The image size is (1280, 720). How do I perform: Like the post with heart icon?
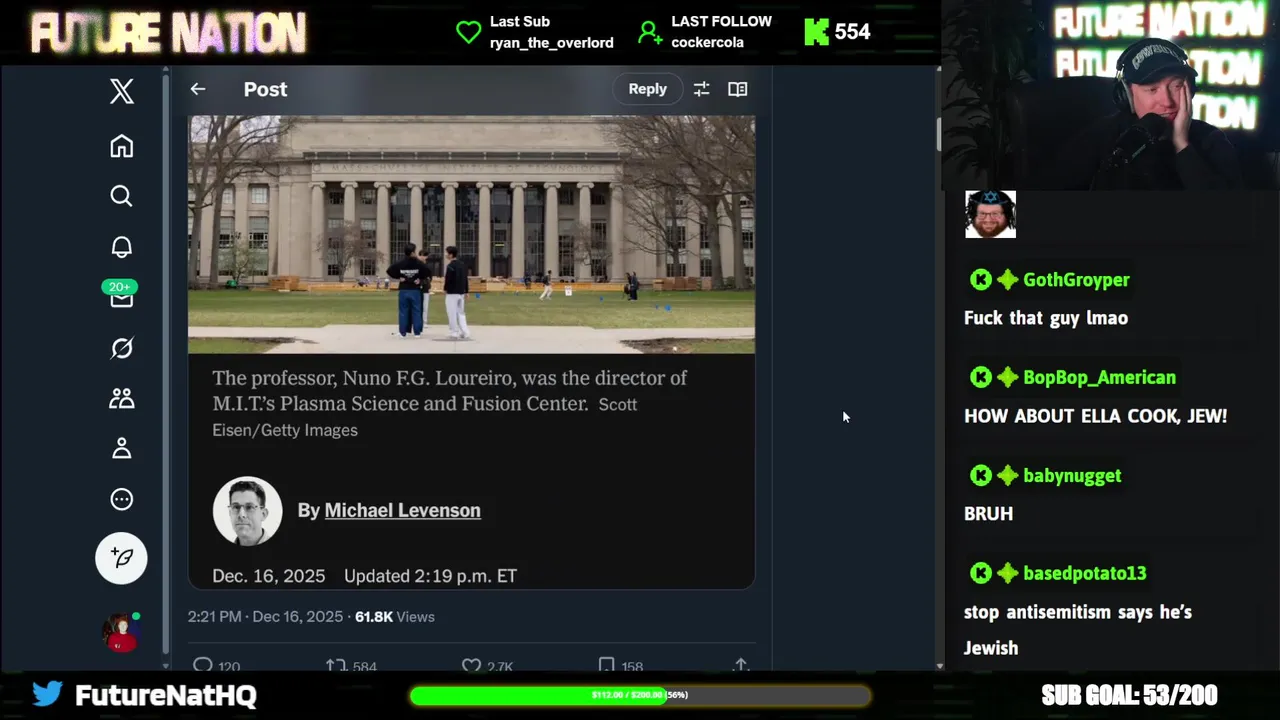coord(471,665)
